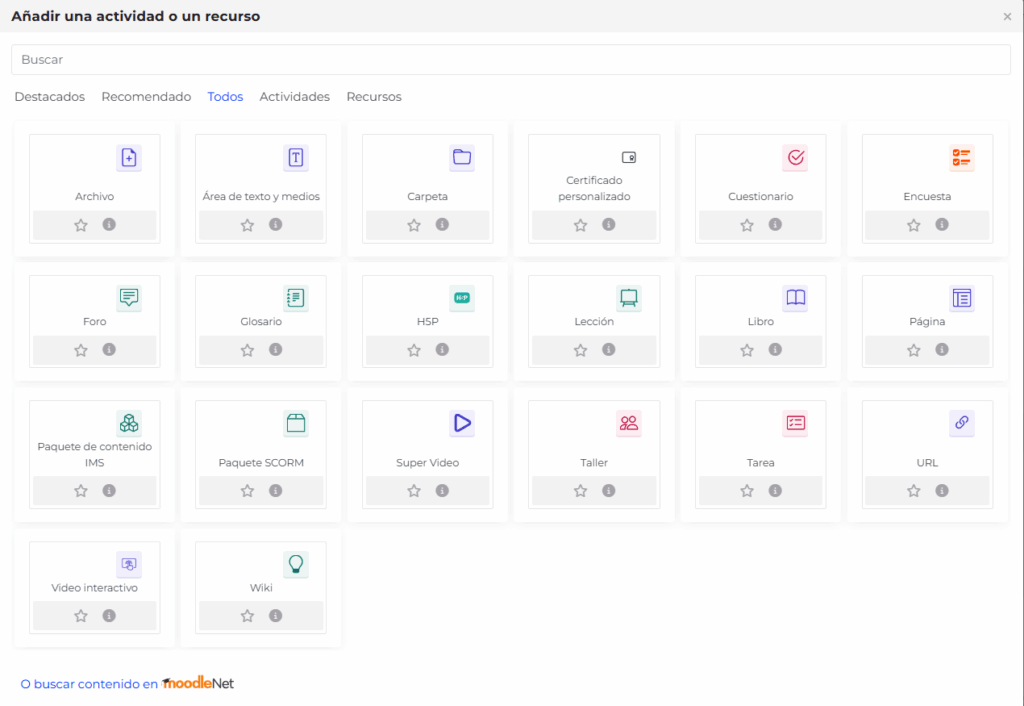This screenshot has width=1024, height=706.
Task: Pick the Super Video play icon
Action: pyautogui.click(x=461, y=423)
